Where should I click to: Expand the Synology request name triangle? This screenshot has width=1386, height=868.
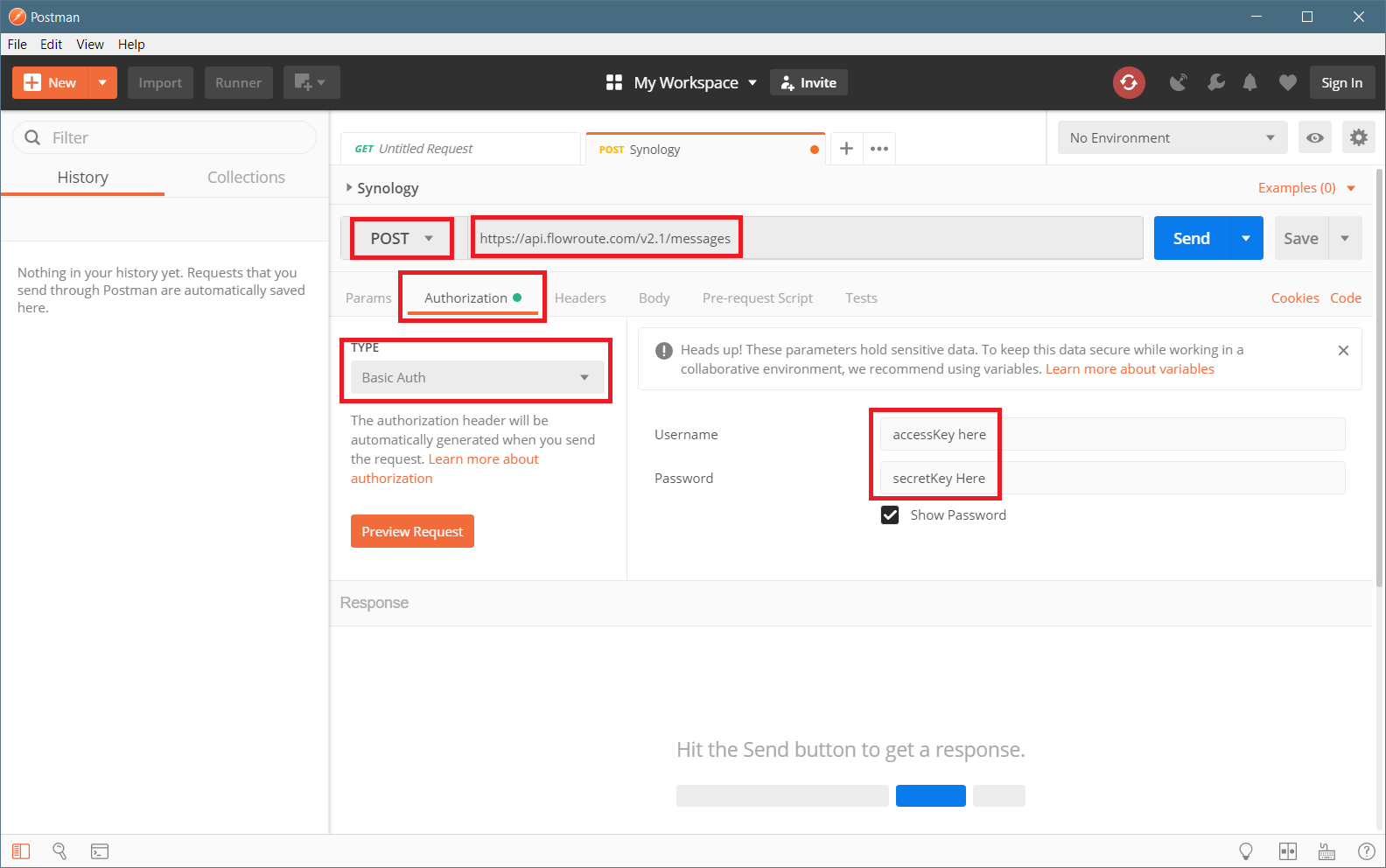pos(349,187)
